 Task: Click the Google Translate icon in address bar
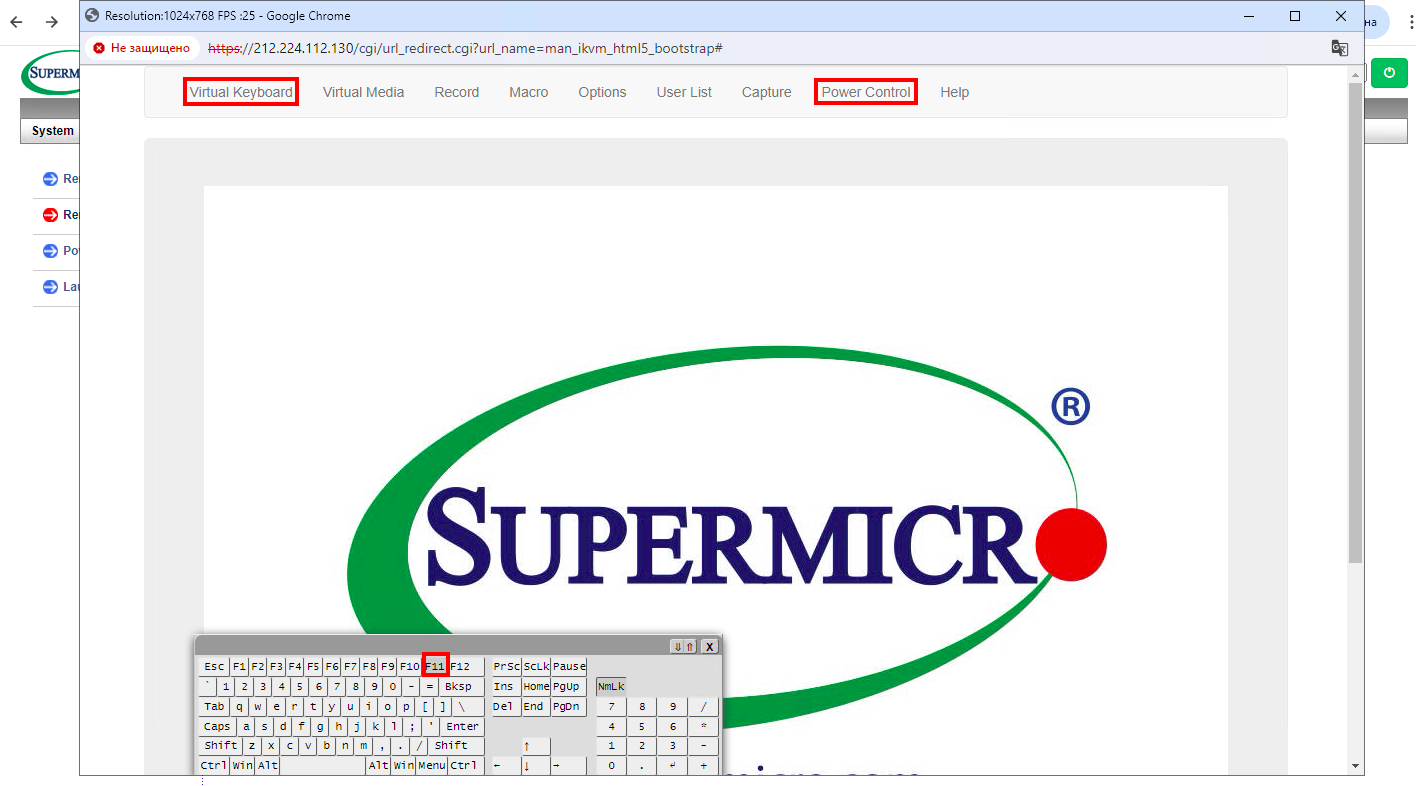pos(1339,48)
